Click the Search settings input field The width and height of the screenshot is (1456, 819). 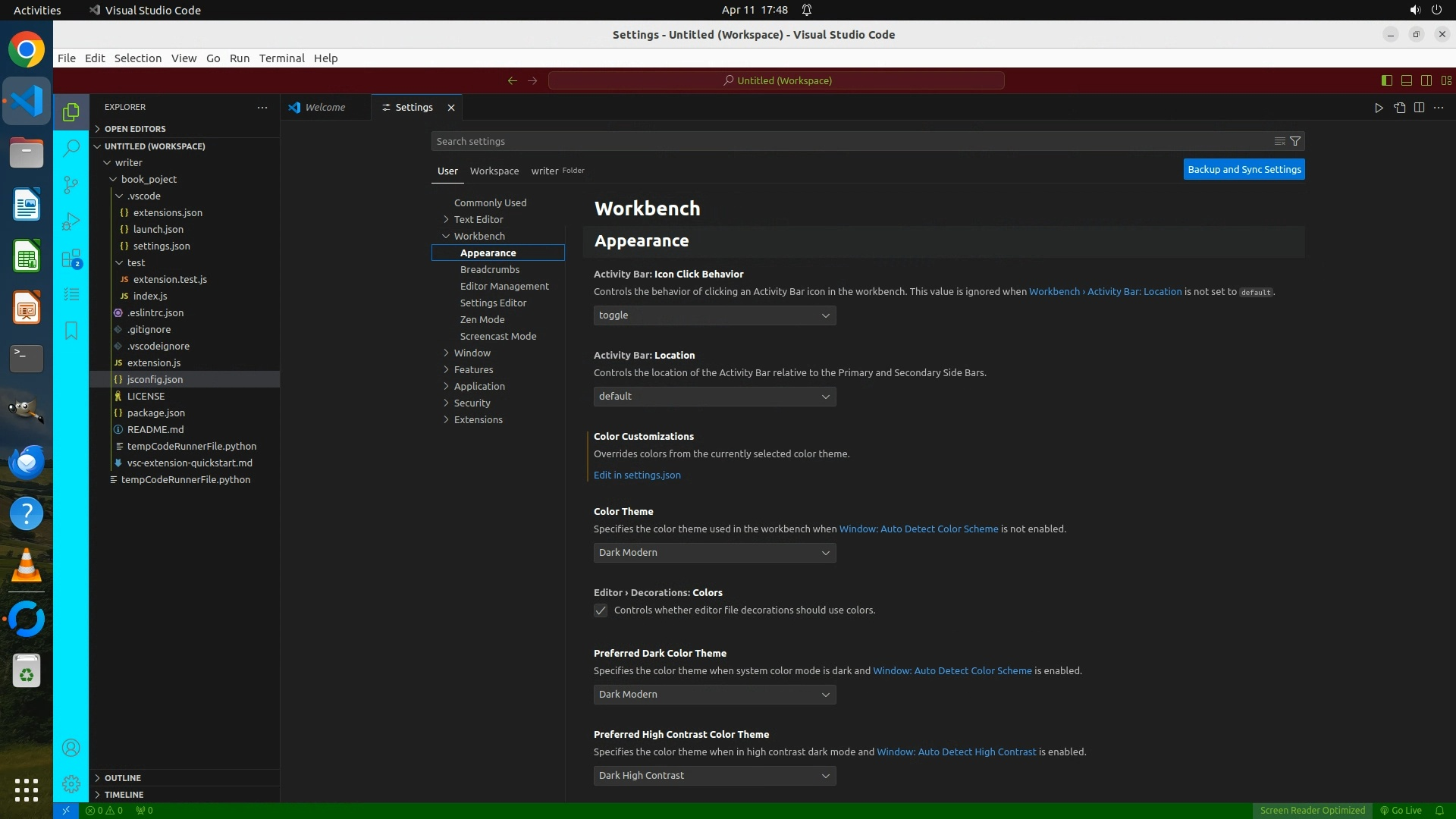[849, 141]
